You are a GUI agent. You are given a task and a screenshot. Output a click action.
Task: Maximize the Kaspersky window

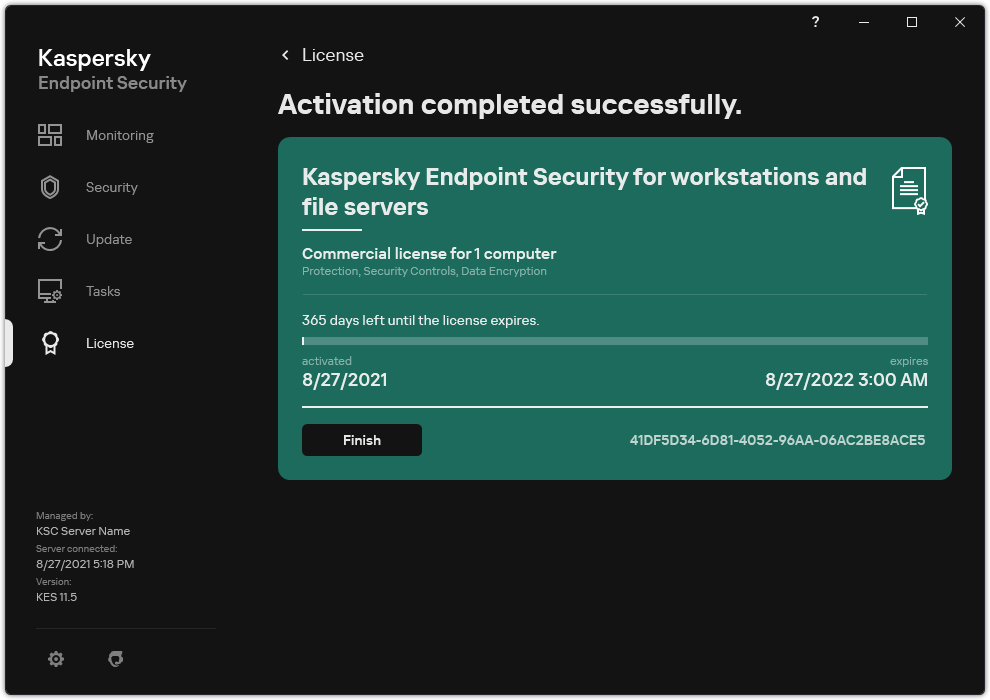click(912, 22)
